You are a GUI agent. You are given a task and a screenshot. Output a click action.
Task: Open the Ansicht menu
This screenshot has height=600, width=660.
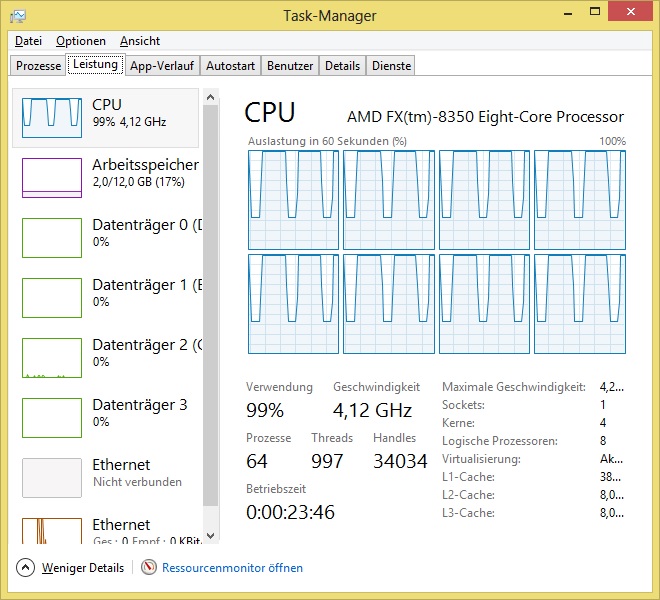tap(140, 41)
